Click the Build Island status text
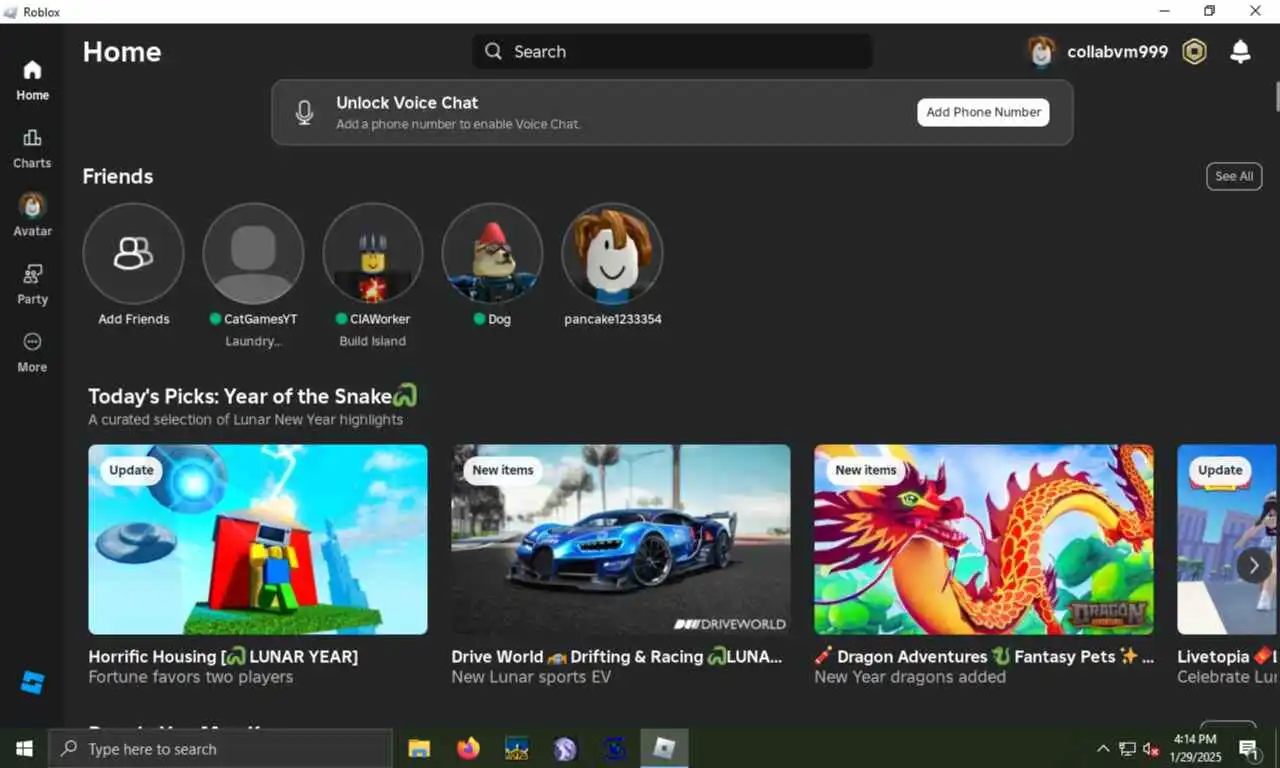 point(372,341)
